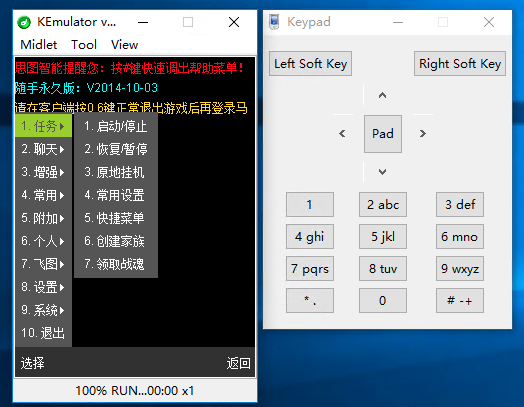524x407 pixels.
Task: Click the 9 wxyz key
Action: pos(460,269)
